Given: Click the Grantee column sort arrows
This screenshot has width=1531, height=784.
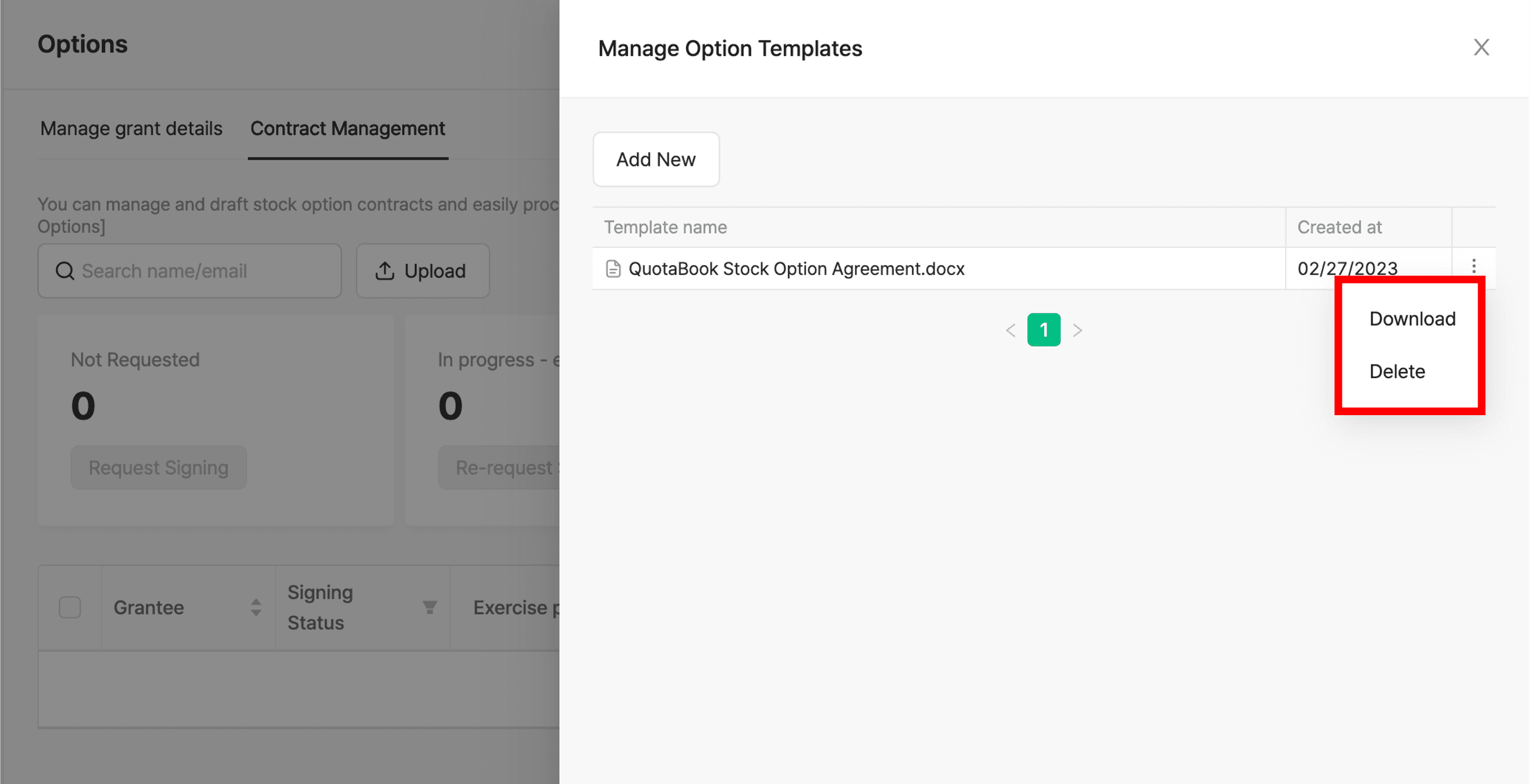Looking at the screenshot, I should [256, 607].
